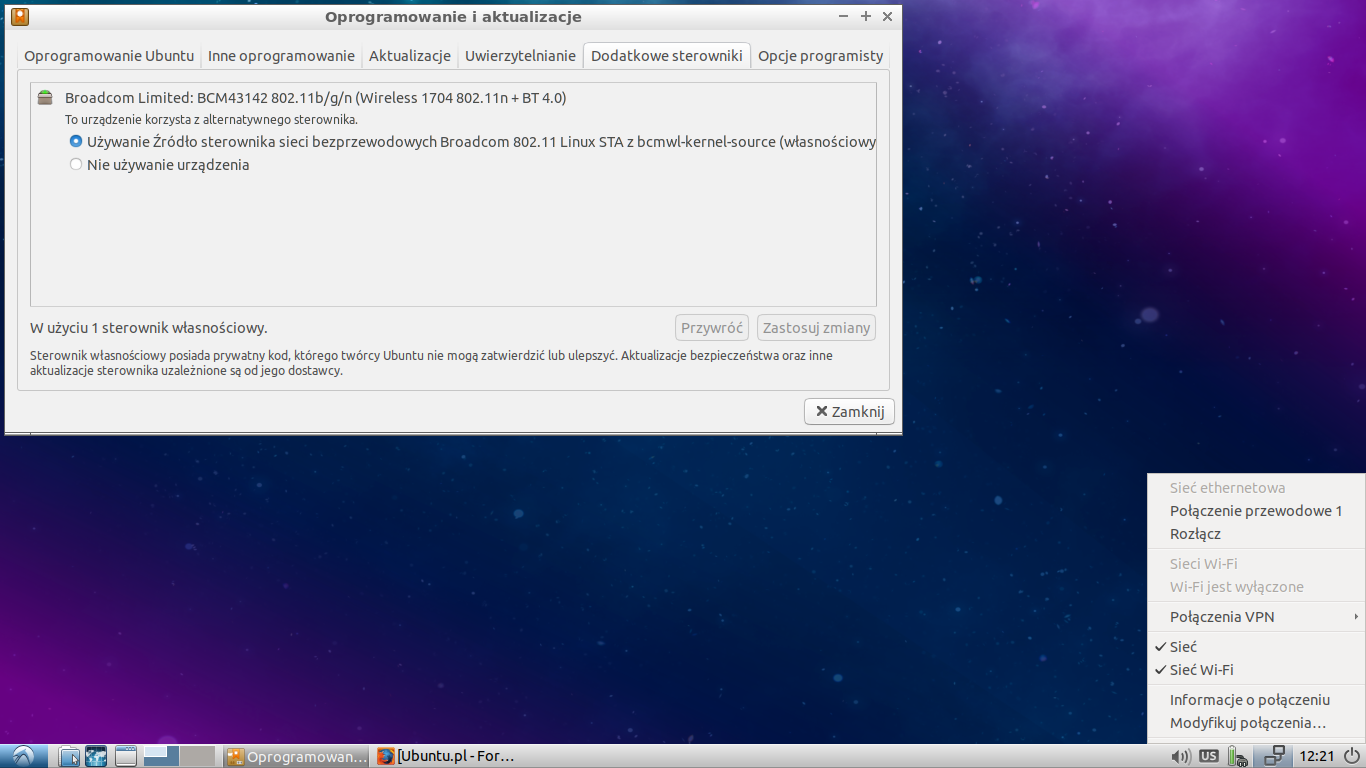This screenshot has height=768, width=1366.
Task: Click the 'Sieci Wi-Fi' menu header
Action: 1204,564
